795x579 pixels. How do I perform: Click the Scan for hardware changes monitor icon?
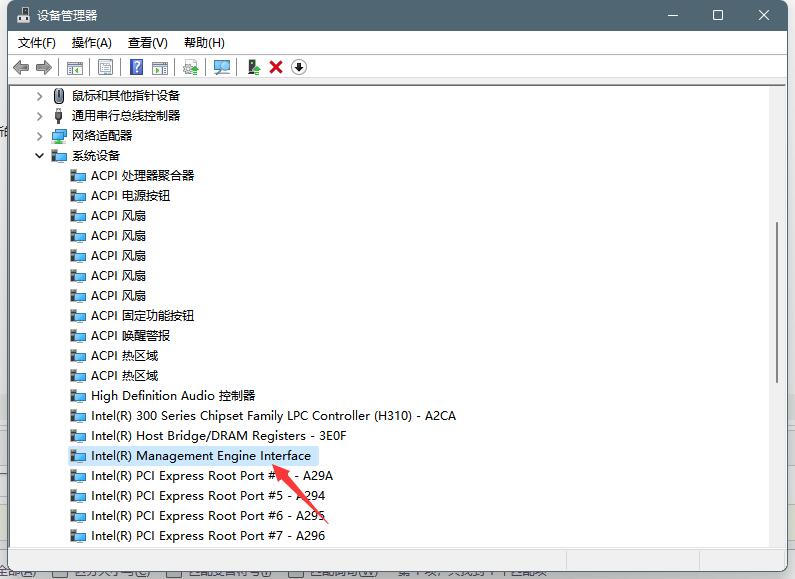point(222,67)
